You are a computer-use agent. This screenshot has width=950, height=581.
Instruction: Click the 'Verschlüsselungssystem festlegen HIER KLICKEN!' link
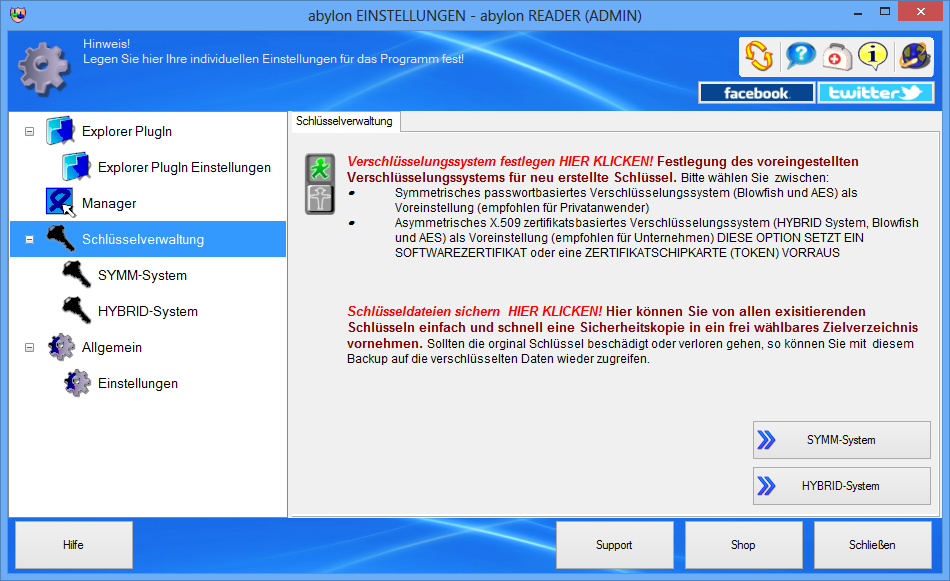pyautogui.click(x=500, y=162)
